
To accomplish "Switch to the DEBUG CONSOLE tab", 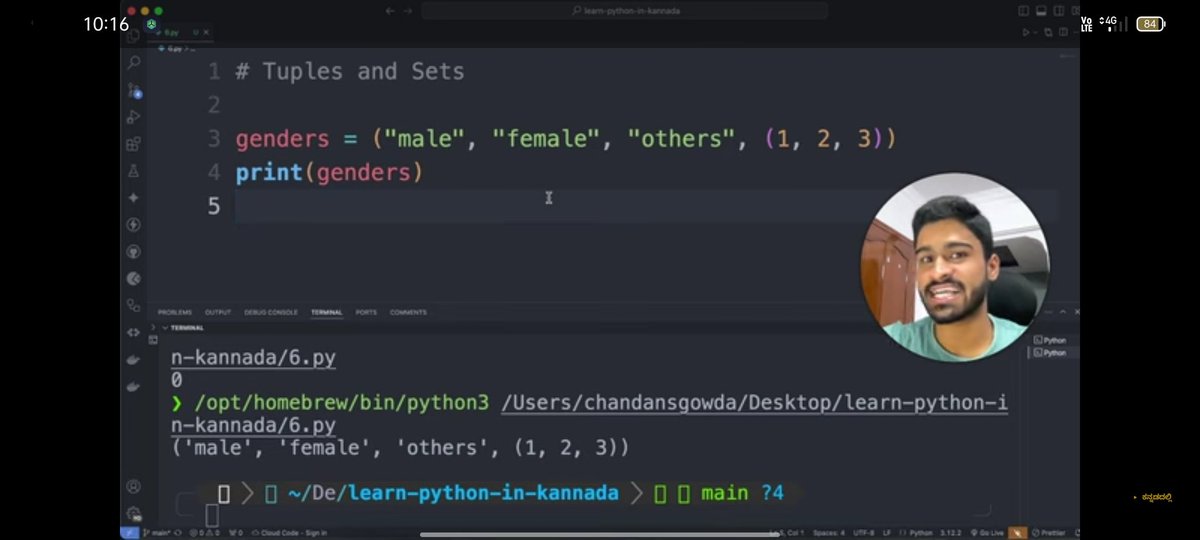I will (x=271, y=312).
